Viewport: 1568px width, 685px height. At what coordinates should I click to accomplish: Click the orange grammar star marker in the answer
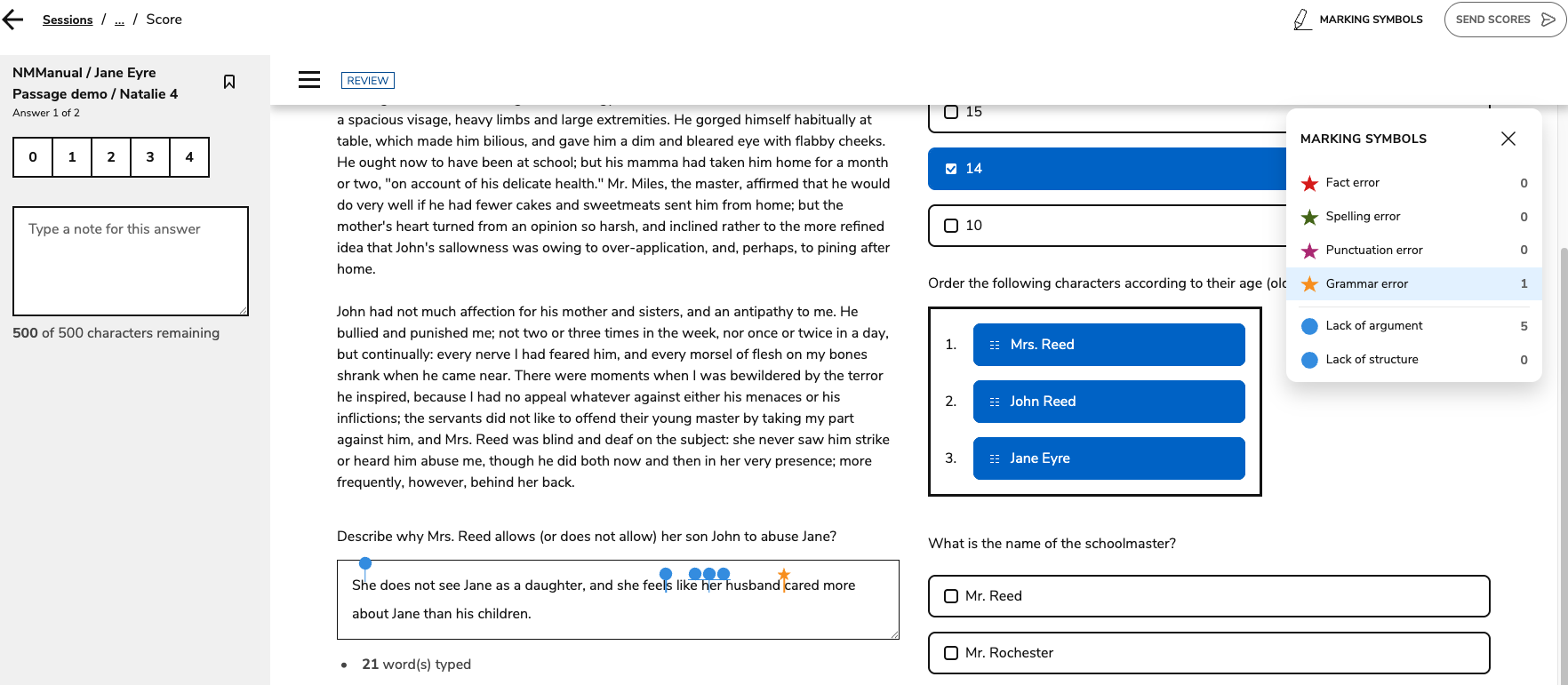pos(783,575)
